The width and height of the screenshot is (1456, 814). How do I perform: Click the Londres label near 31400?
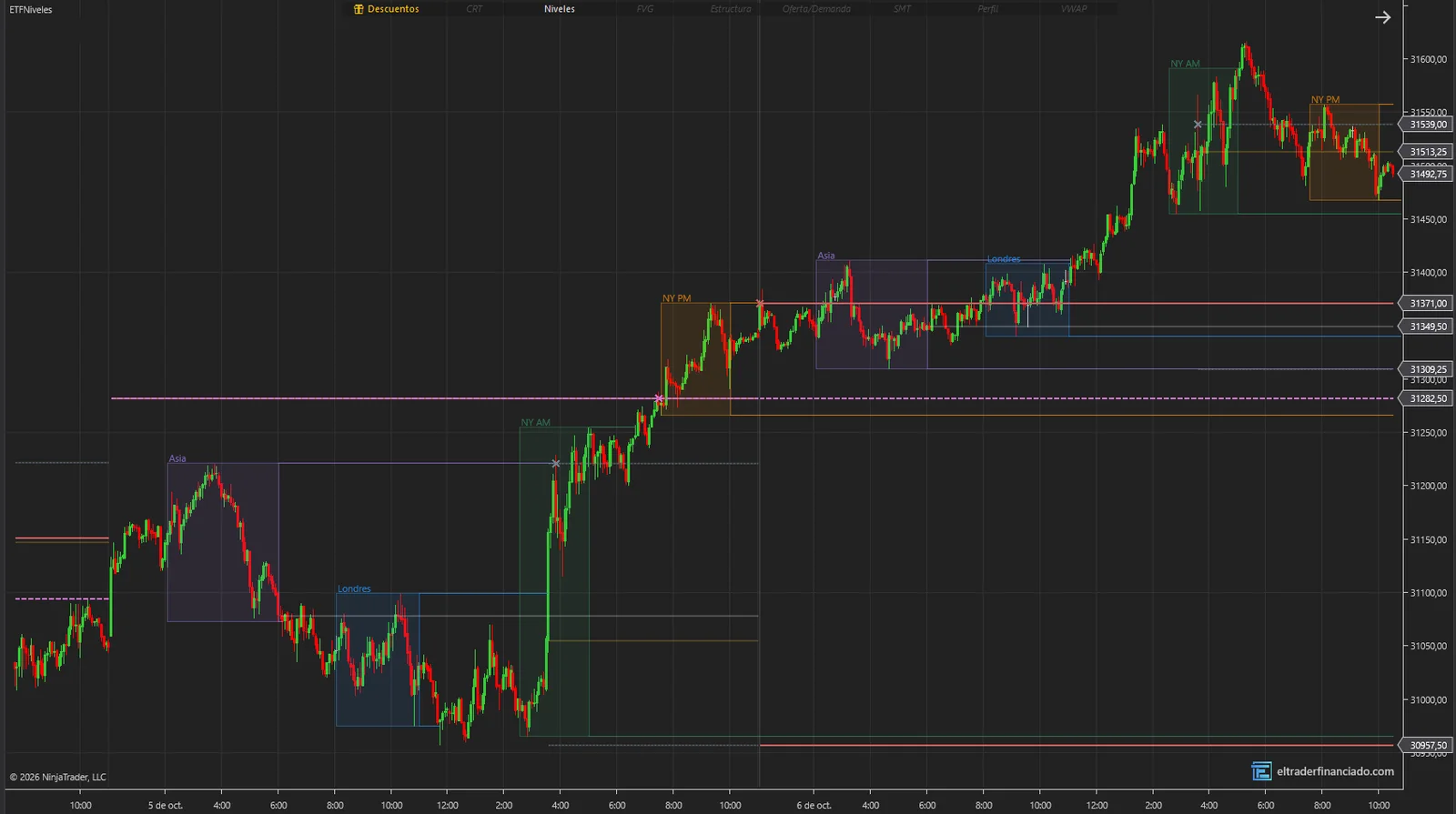[x=1004, y=259]
